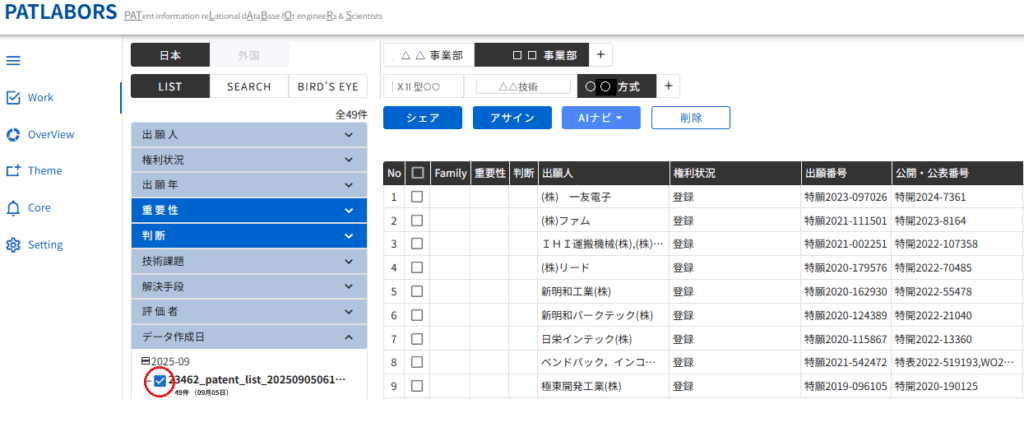Switch to BIRD'S EYE view tab

(x=328, y=87)
